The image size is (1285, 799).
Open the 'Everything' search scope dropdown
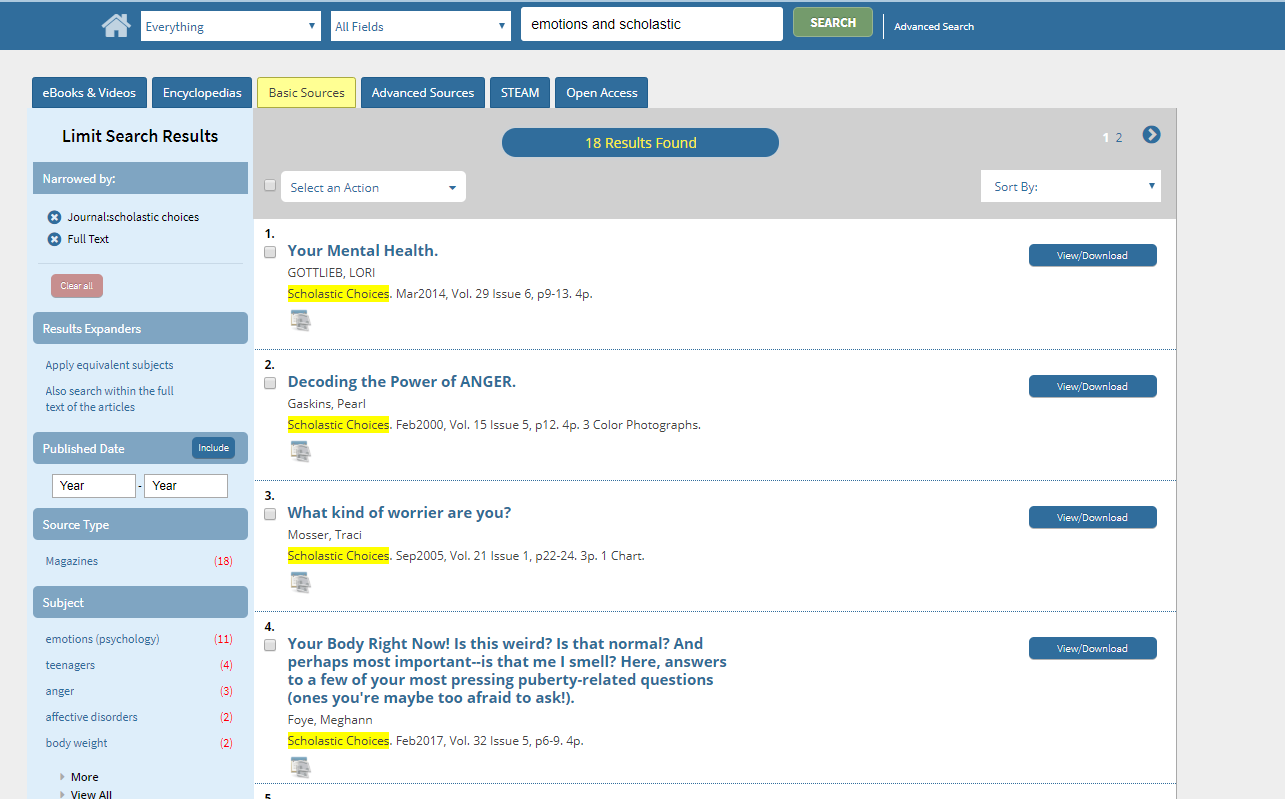(231, 26)
